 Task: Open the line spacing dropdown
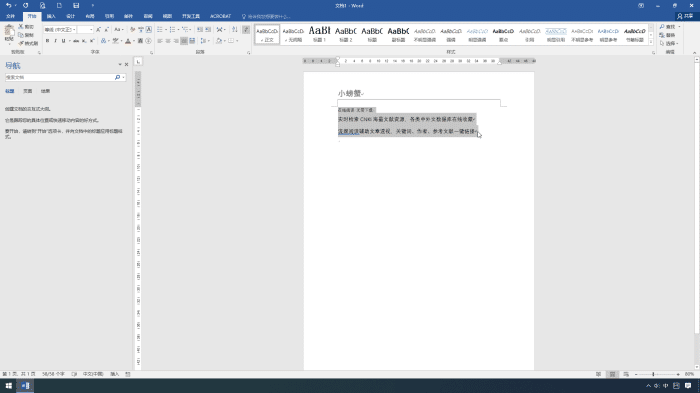click(204, 41)
